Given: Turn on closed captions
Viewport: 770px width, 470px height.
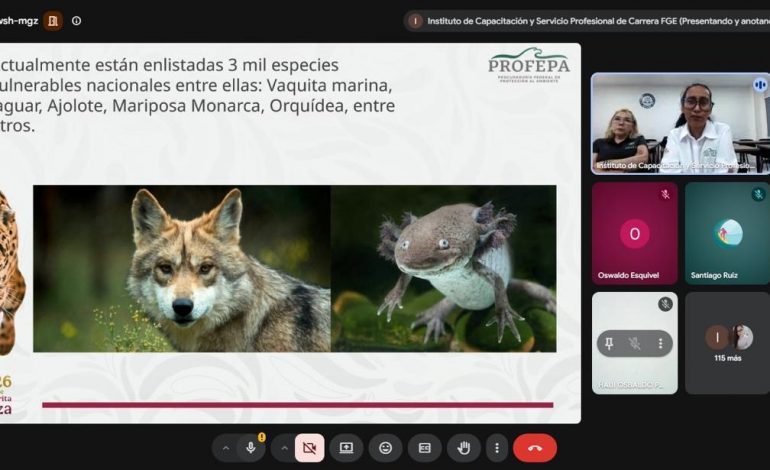Looking at the screenshot, I should (x=424, y=448).
